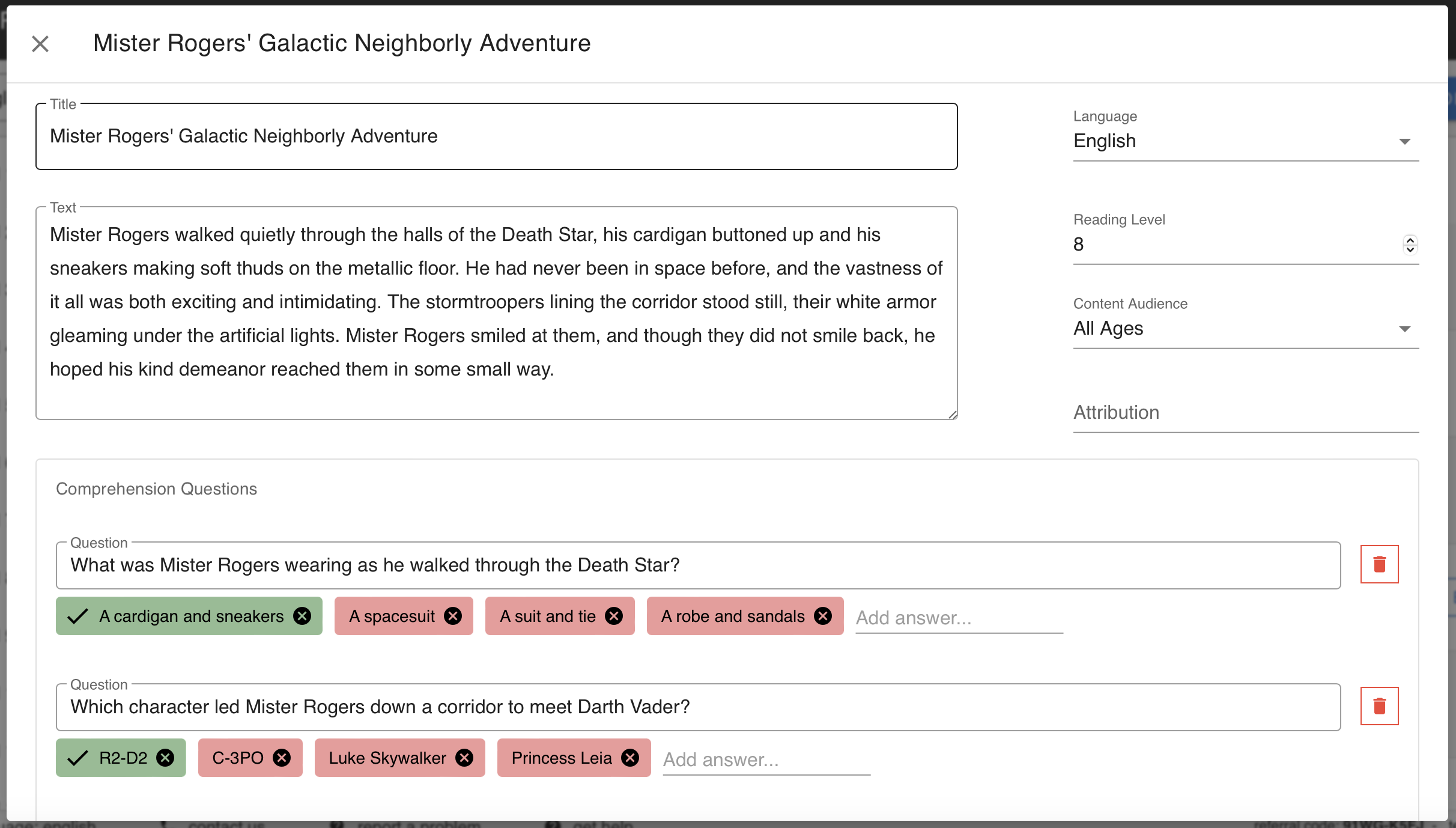Remove the 'R2-D2' answer chip
1456x828 pixels.
165,758
